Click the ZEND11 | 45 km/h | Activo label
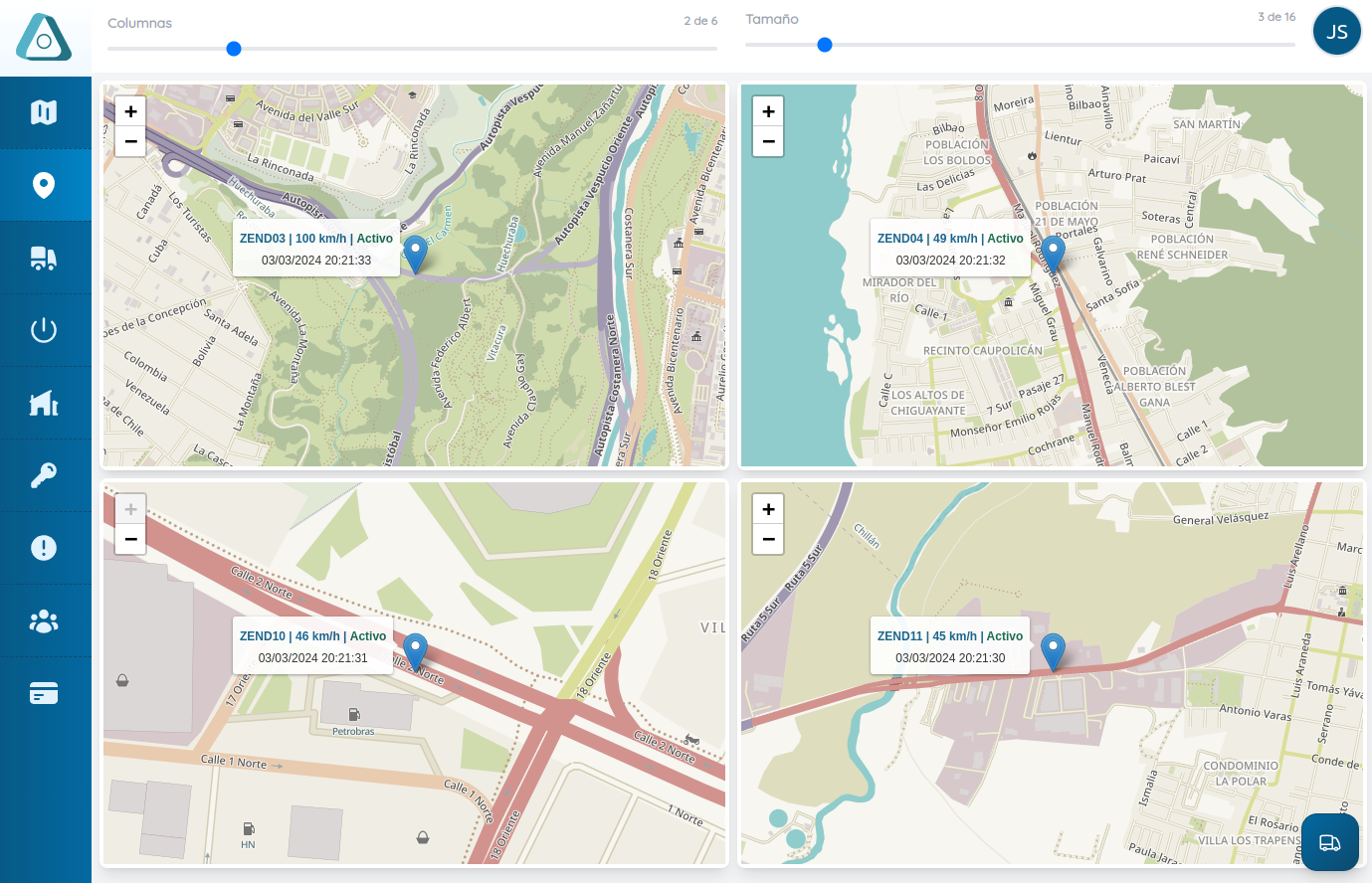Image resolution: width=1372 pixels, height=883 pixels. tap(950, 636)
